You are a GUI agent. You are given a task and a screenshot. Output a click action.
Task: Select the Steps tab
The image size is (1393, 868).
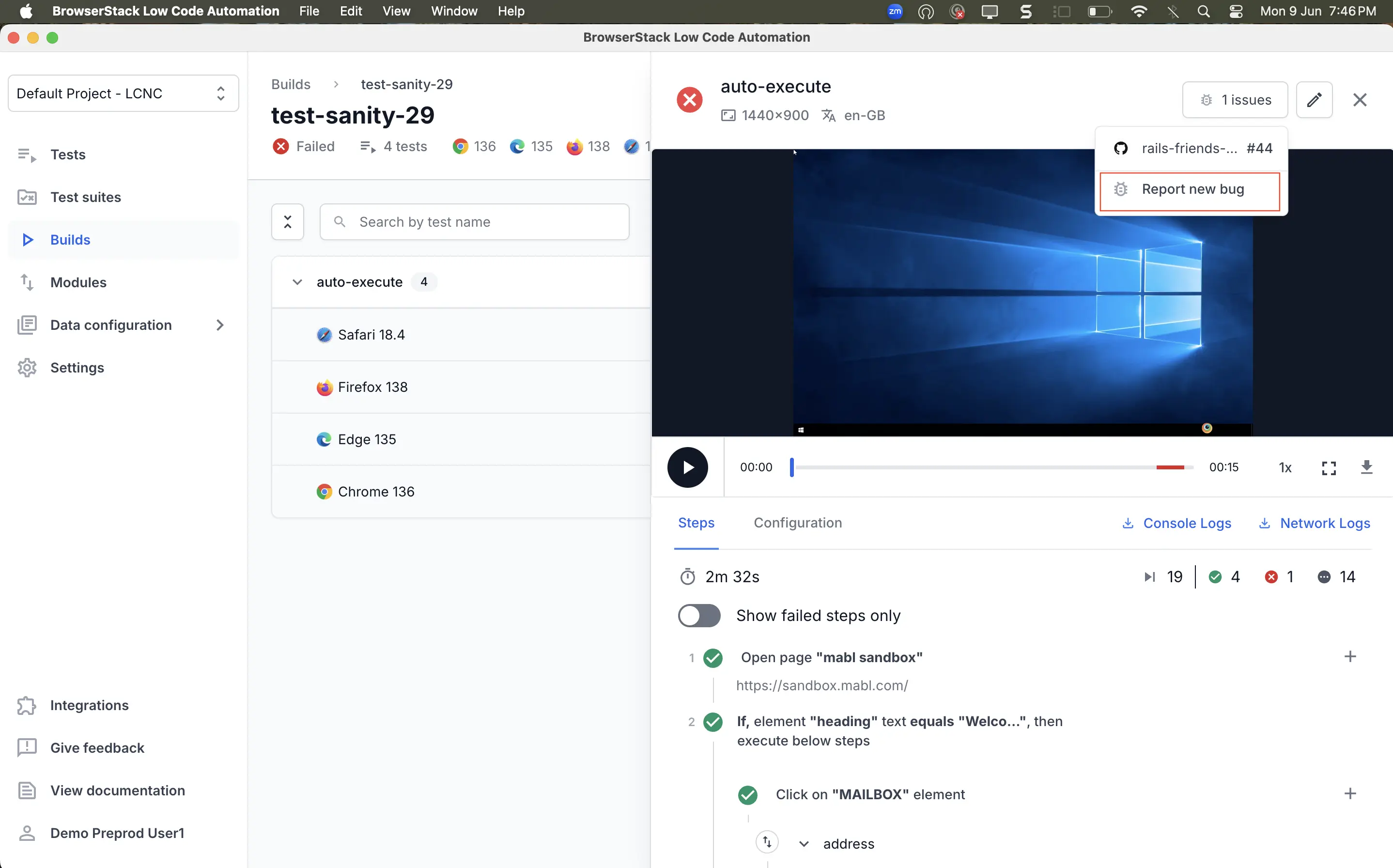click(696, 523)
